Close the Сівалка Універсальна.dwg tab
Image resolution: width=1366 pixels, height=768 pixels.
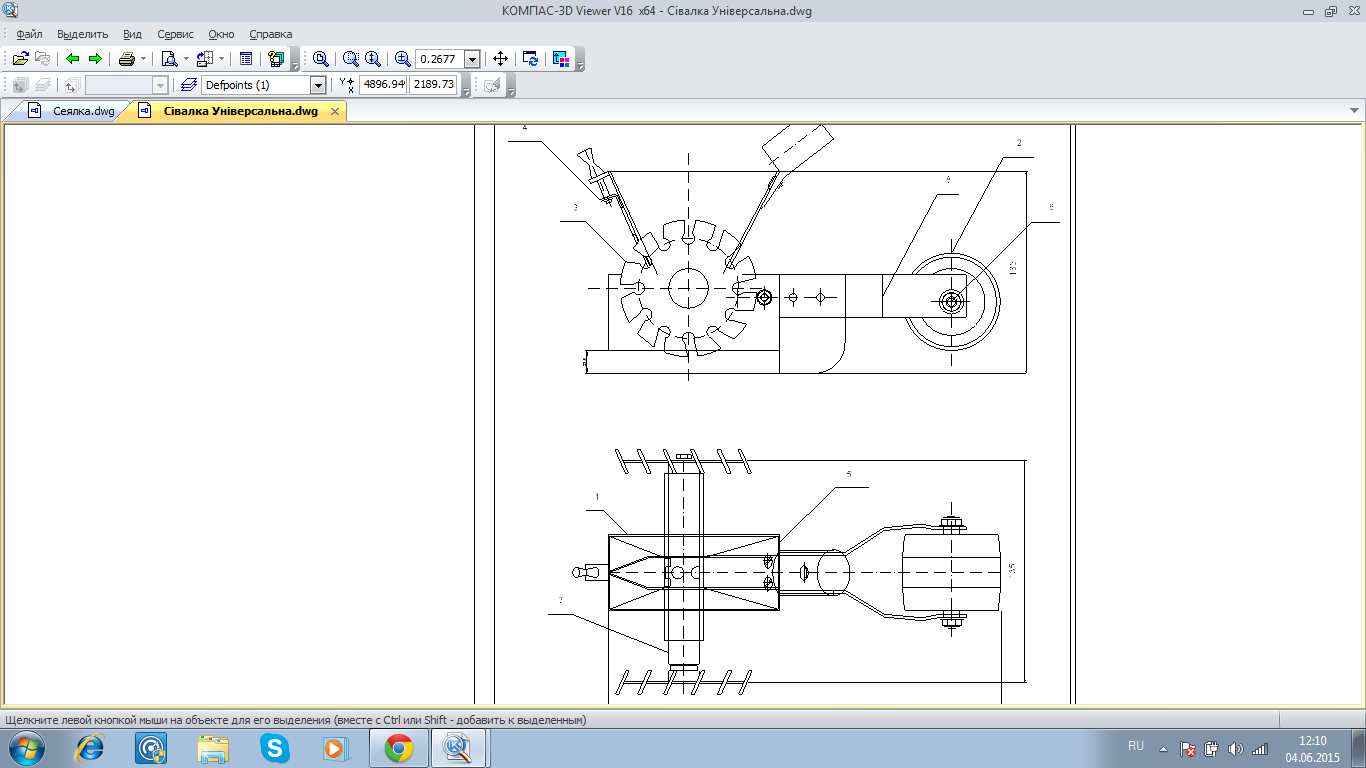coord(335,111)
